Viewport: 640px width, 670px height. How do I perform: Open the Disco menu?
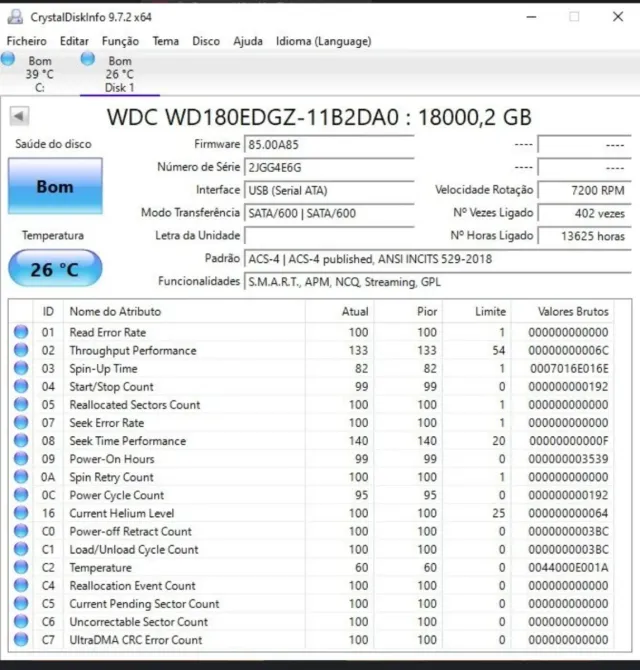pyautogui.click(x=206, y=41)
